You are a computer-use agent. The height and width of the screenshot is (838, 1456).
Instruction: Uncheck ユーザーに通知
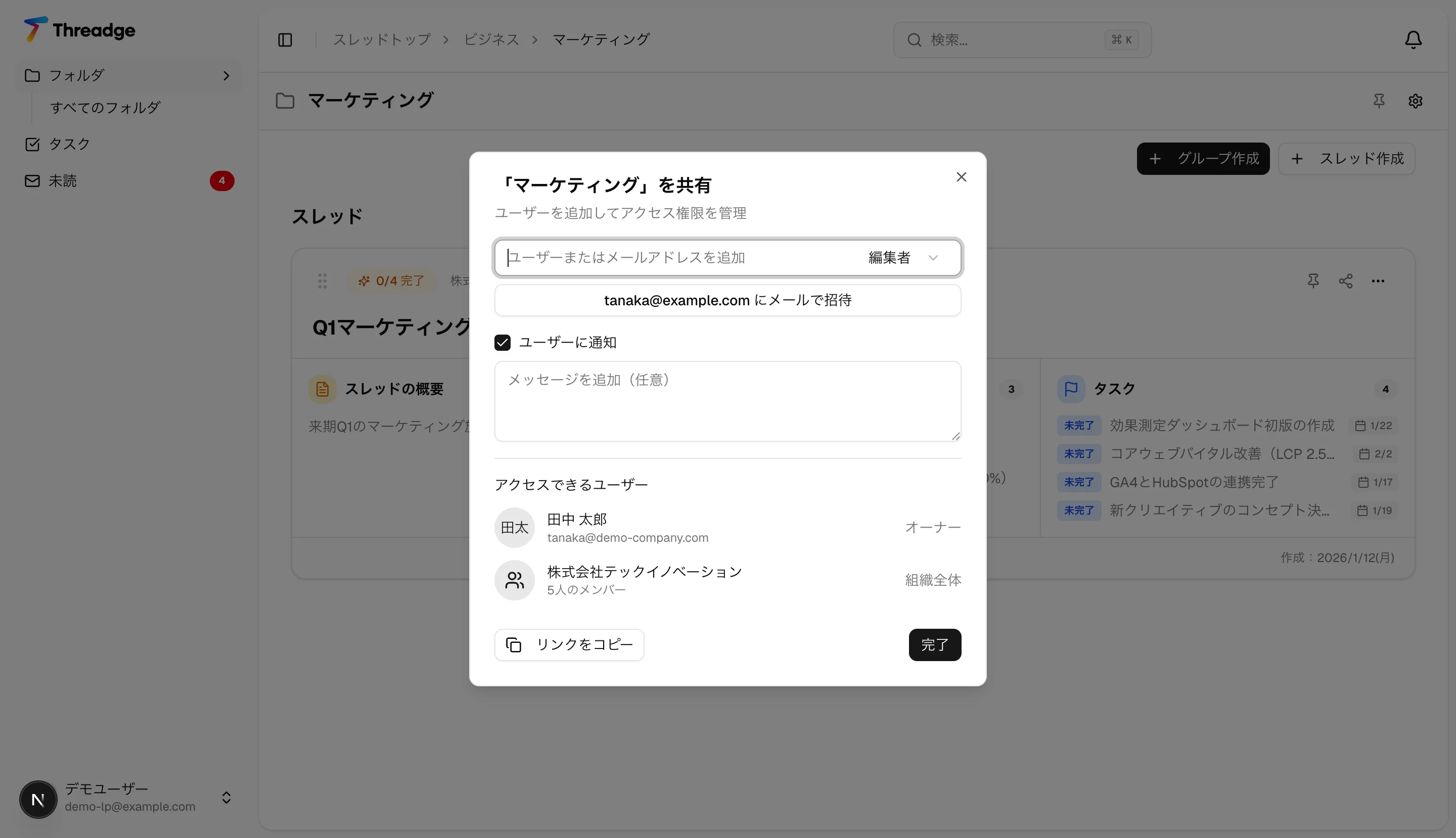point(503,342)
